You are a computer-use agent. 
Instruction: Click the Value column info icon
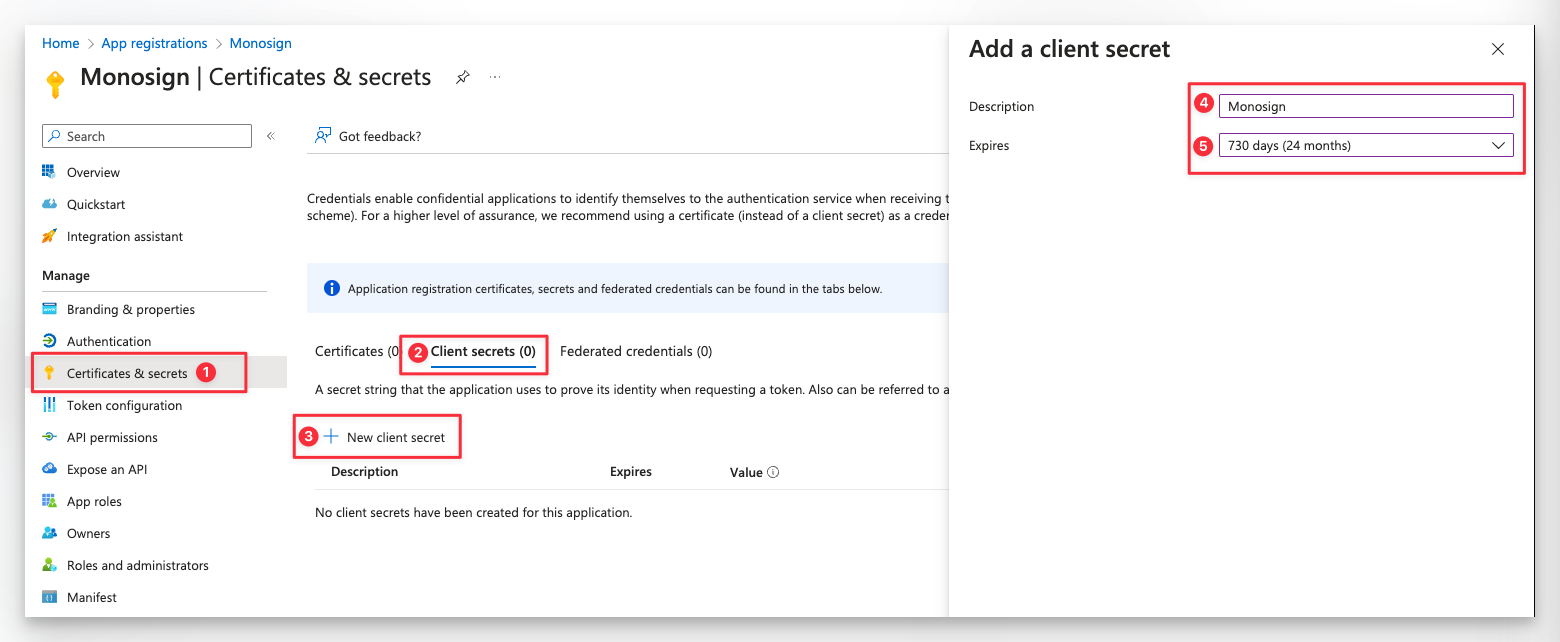[x=773, y=472]
